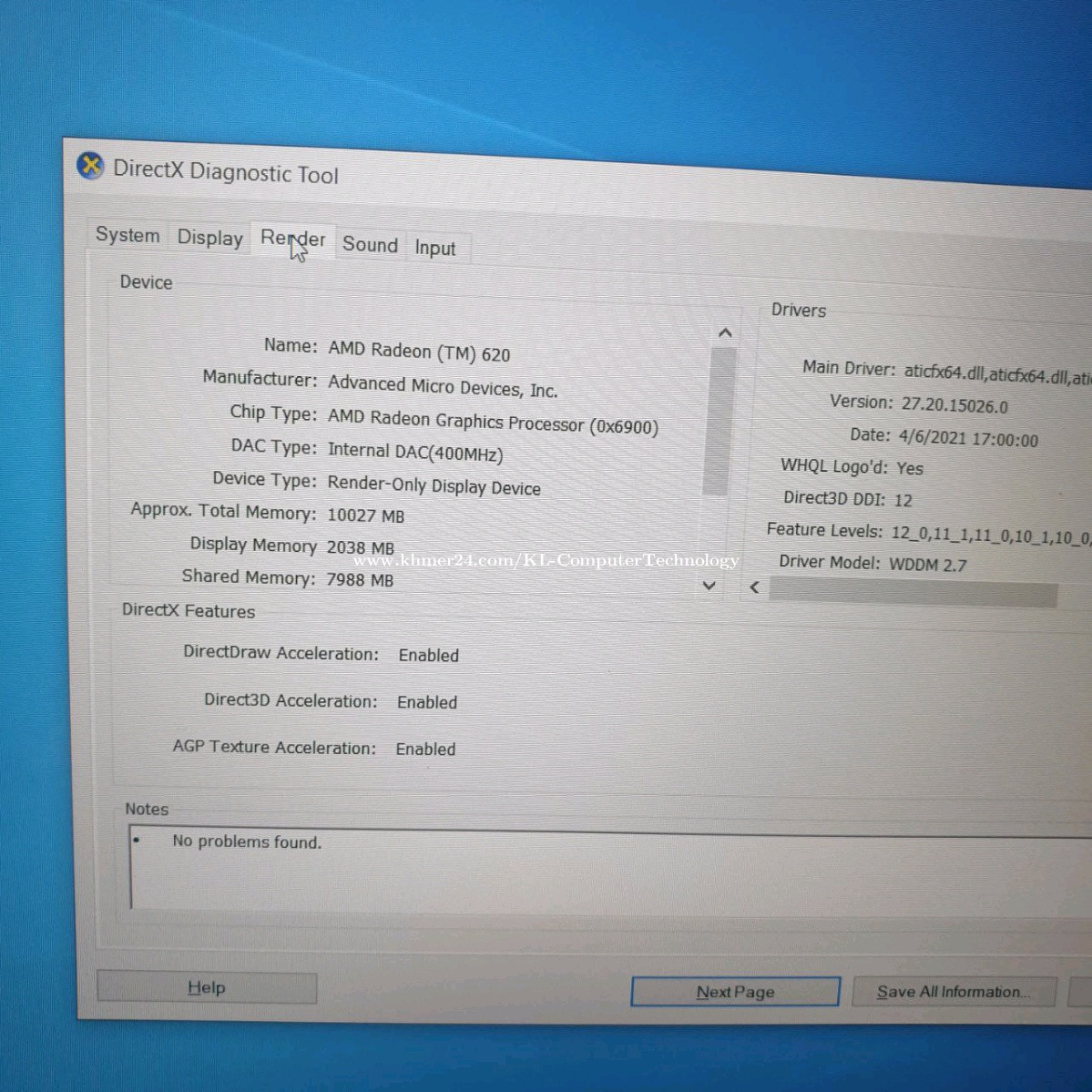Click the DirectX Diagnostic Tool title icon

[90, 166]
